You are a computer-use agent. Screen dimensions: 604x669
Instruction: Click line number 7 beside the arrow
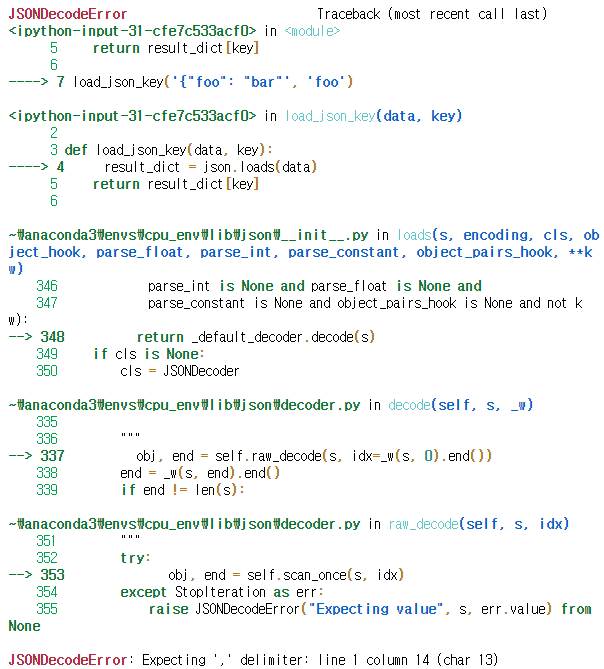(x=61, y=82)
